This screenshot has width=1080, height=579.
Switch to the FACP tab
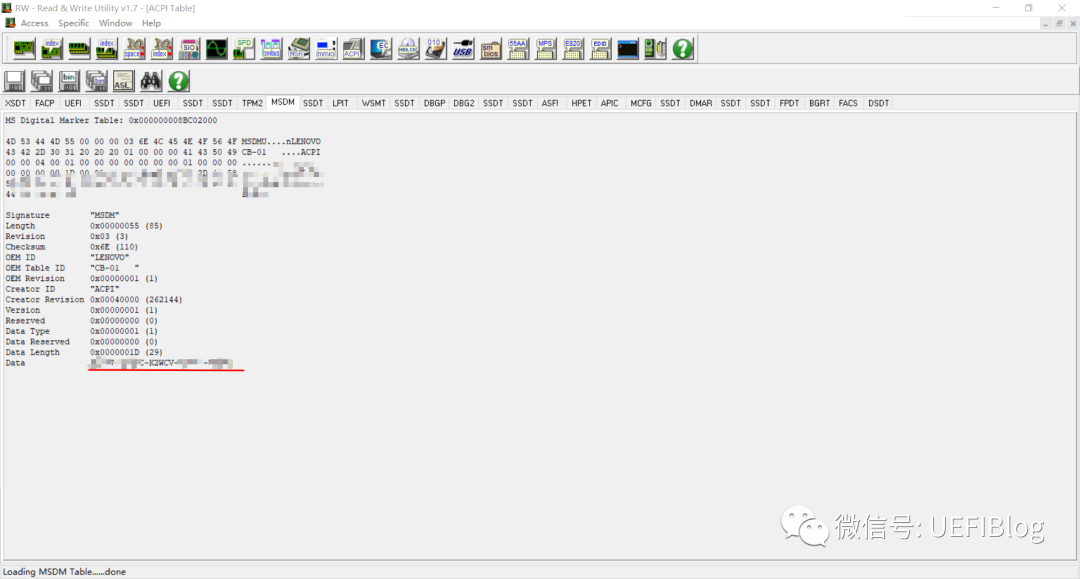(45, 103)
